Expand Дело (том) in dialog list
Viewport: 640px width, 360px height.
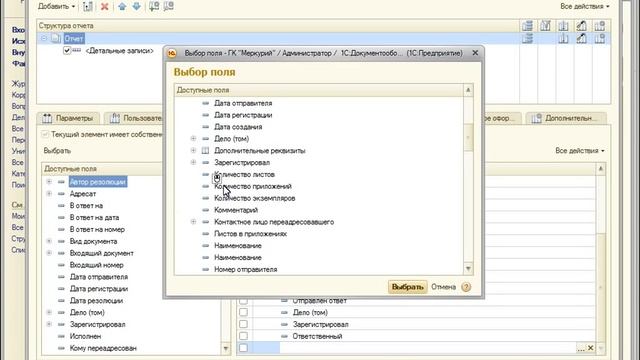point(193,139)
